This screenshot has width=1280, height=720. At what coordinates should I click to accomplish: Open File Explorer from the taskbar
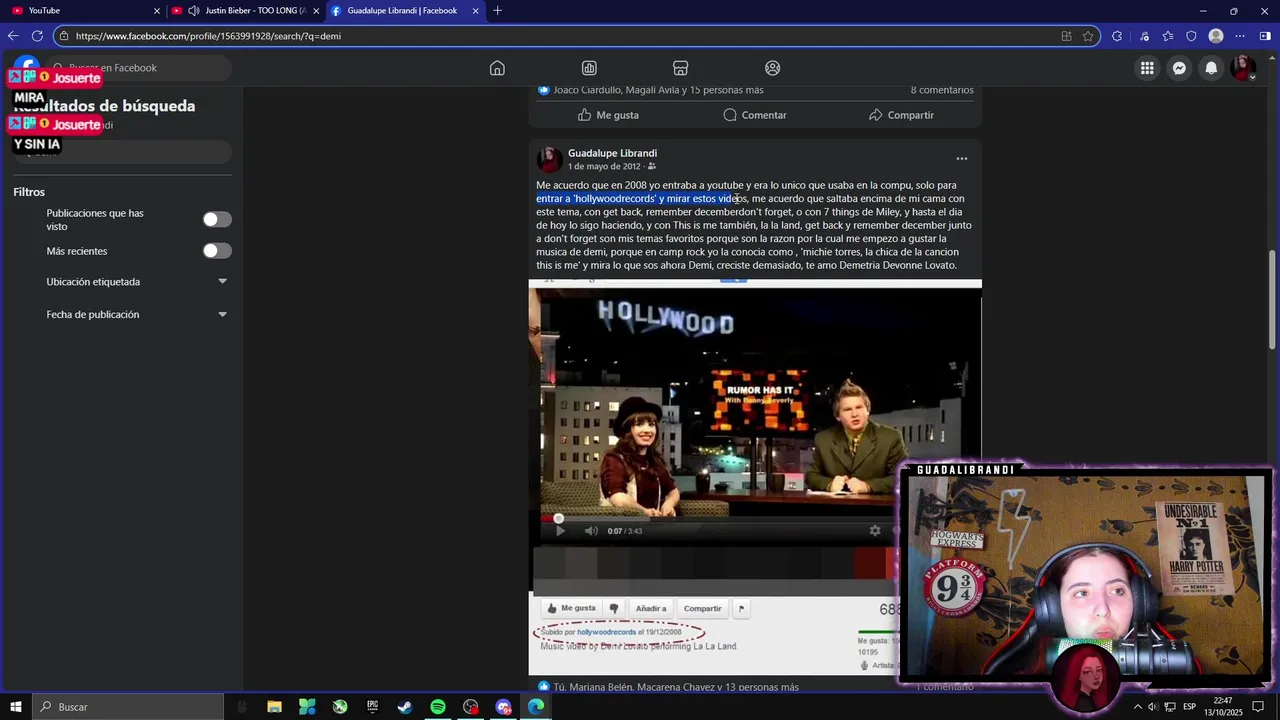point(274,707)
